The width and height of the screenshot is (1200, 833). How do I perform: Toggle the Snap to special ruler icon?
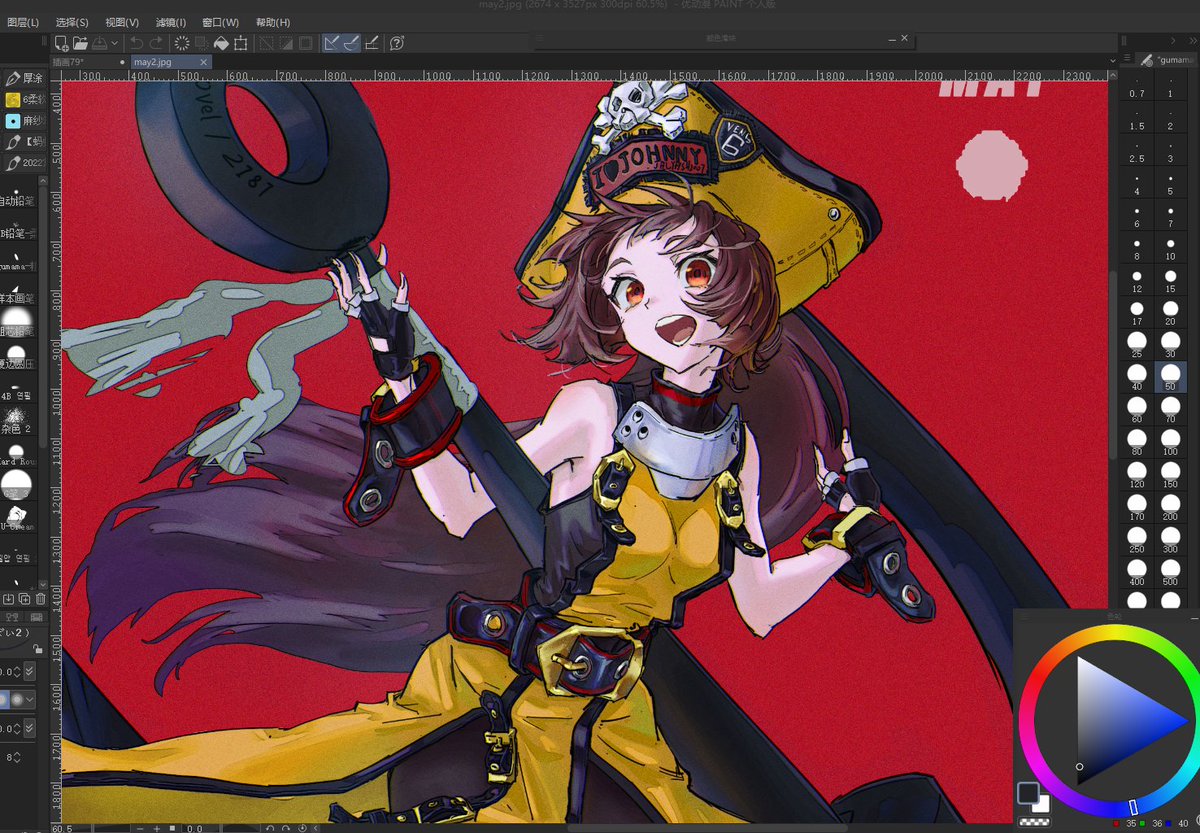351,43
